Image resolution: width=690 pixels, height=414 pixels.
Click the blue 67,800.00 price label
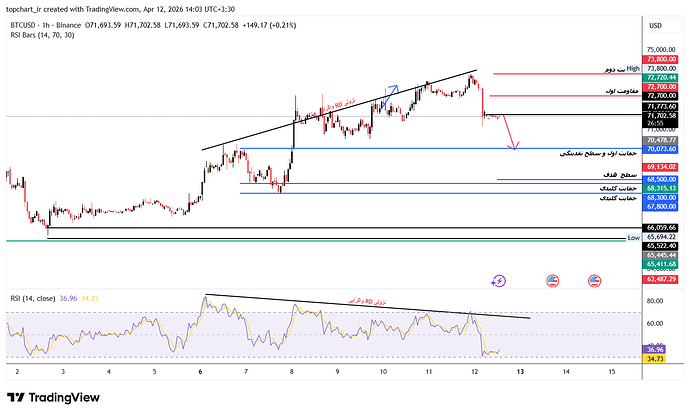pyautogui.click(x=660, y=206)
